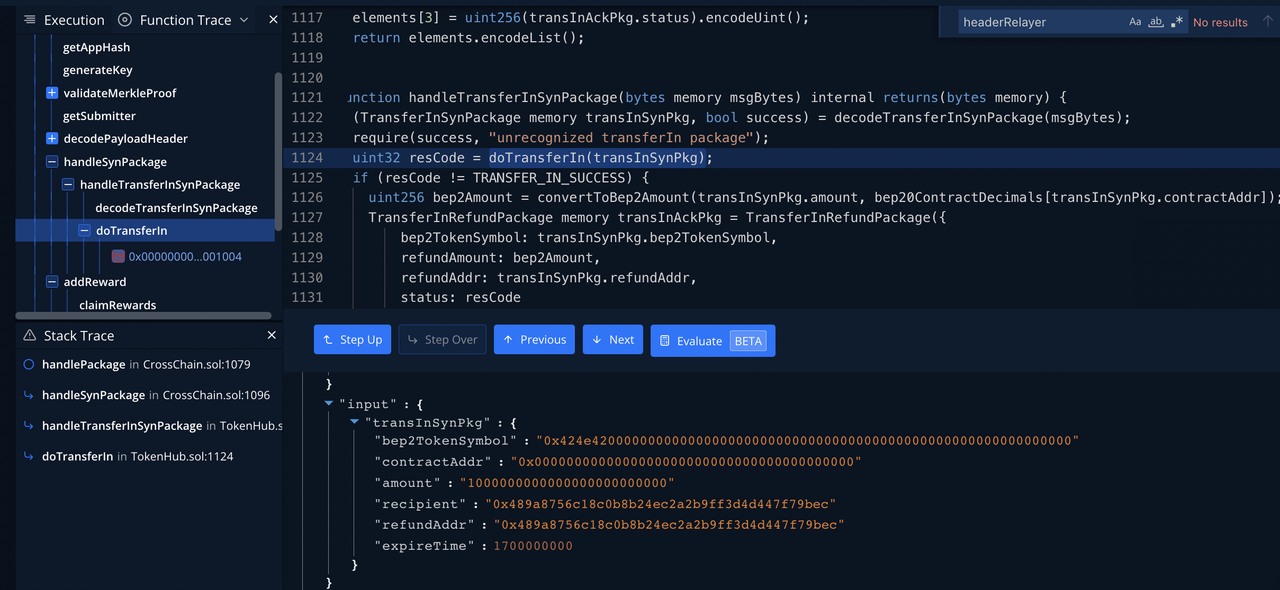Click the Stack Trace warning icon

29,336
